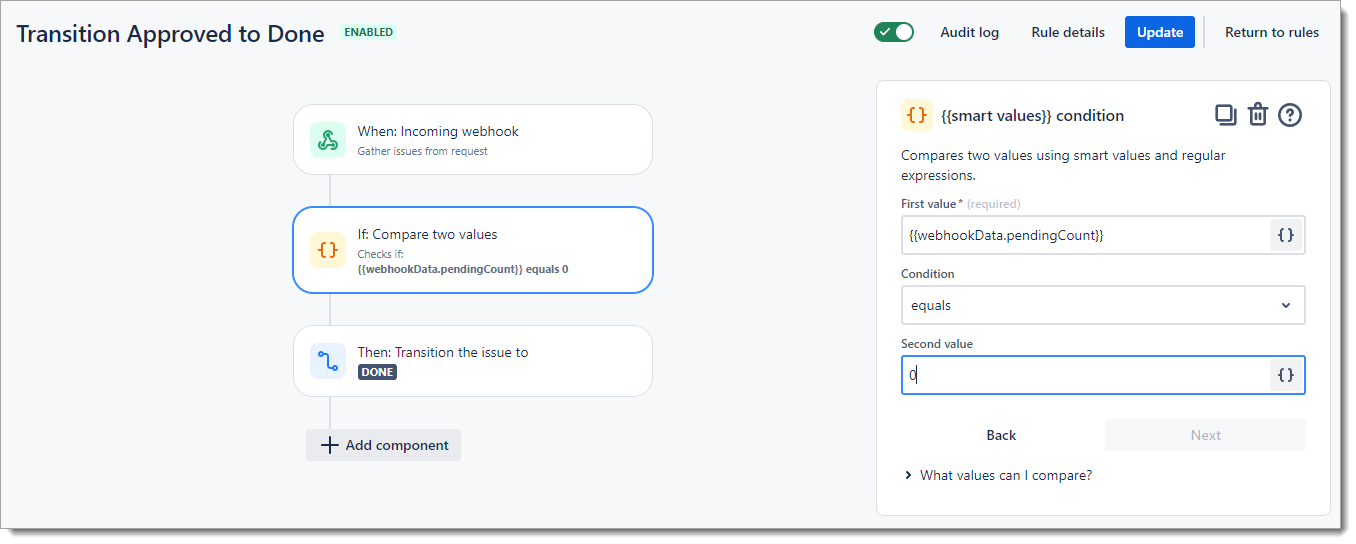Click the curly braces icon on condition card
Screen dimensions: 1356x544
click(327, 250)
